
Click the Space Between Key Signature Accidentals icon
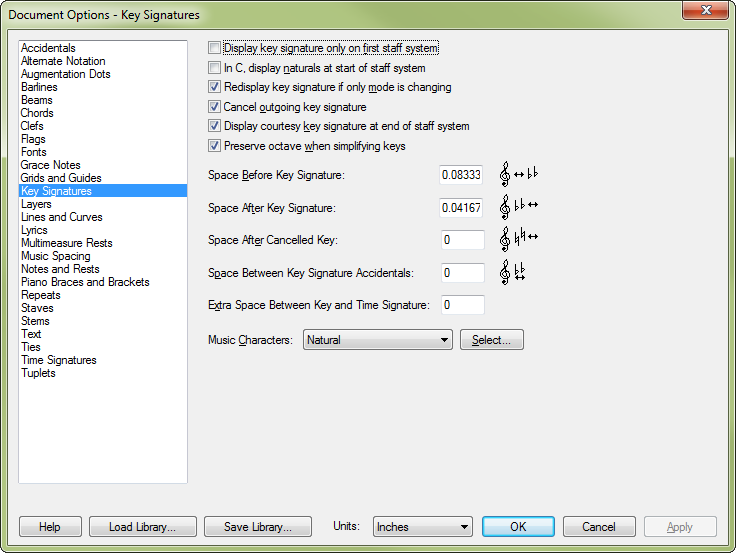[x=513, y=272]
